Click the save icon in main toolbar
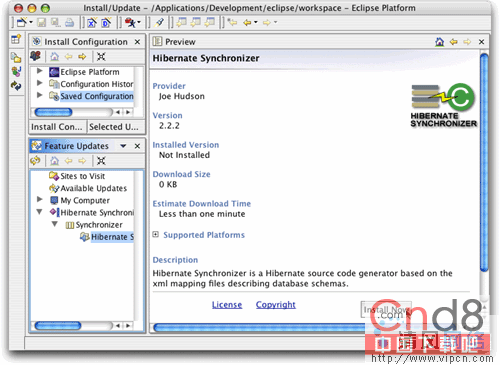The height and width of the screenshot is (365, 500). [41, 22]
